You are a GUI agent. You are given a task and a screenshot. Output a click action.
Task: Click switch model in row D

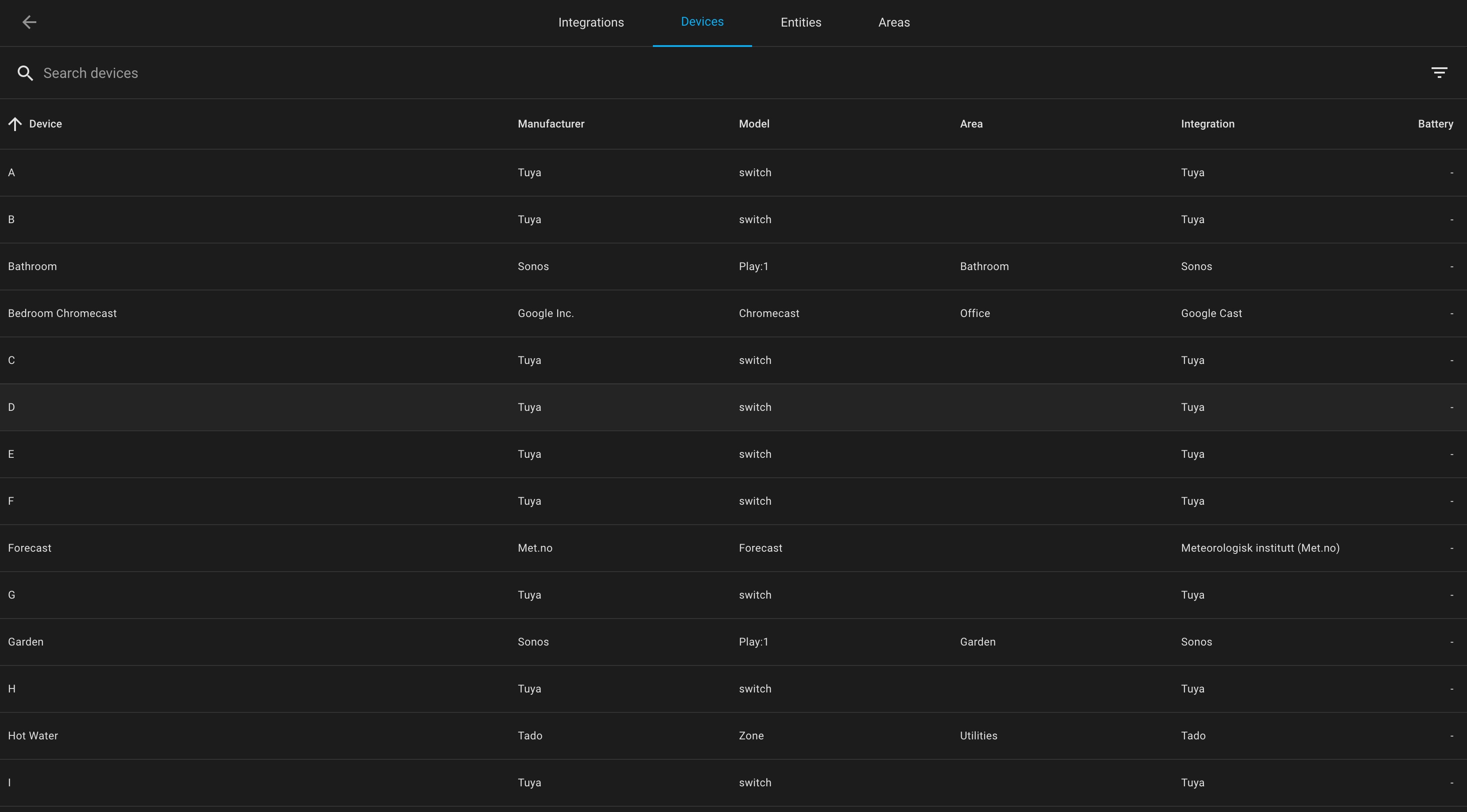[x=755, y=407]
